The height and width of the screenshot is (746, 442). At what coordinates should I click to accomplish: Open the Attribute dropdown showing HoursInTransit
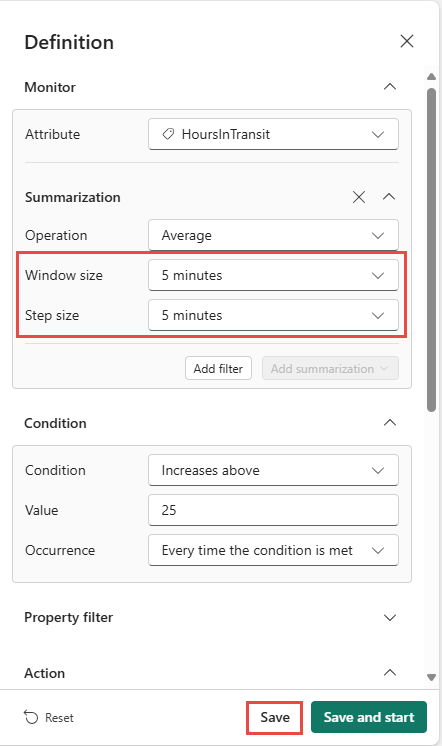[273, 134]
